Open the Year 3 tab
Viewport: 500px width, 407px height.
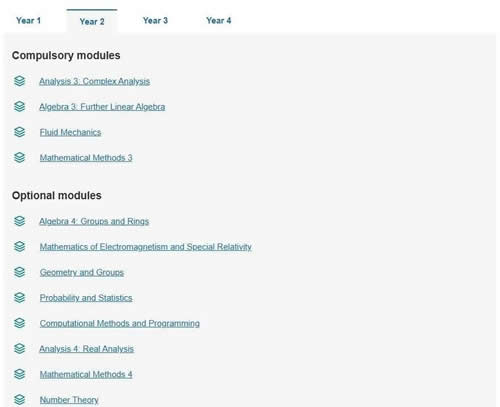coord(155,21)
